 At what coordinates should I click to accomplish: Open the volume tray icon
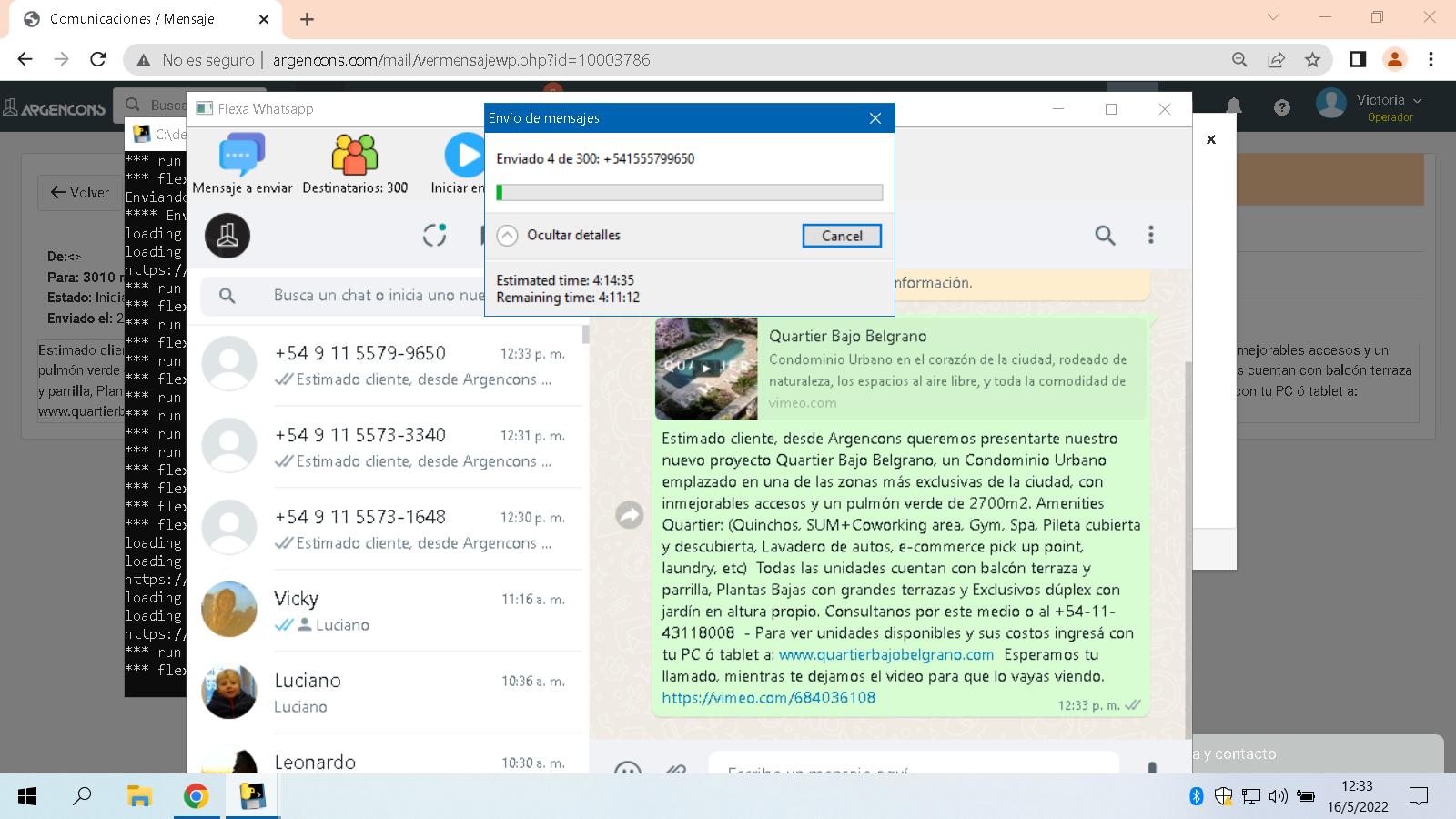[1278, 796]
